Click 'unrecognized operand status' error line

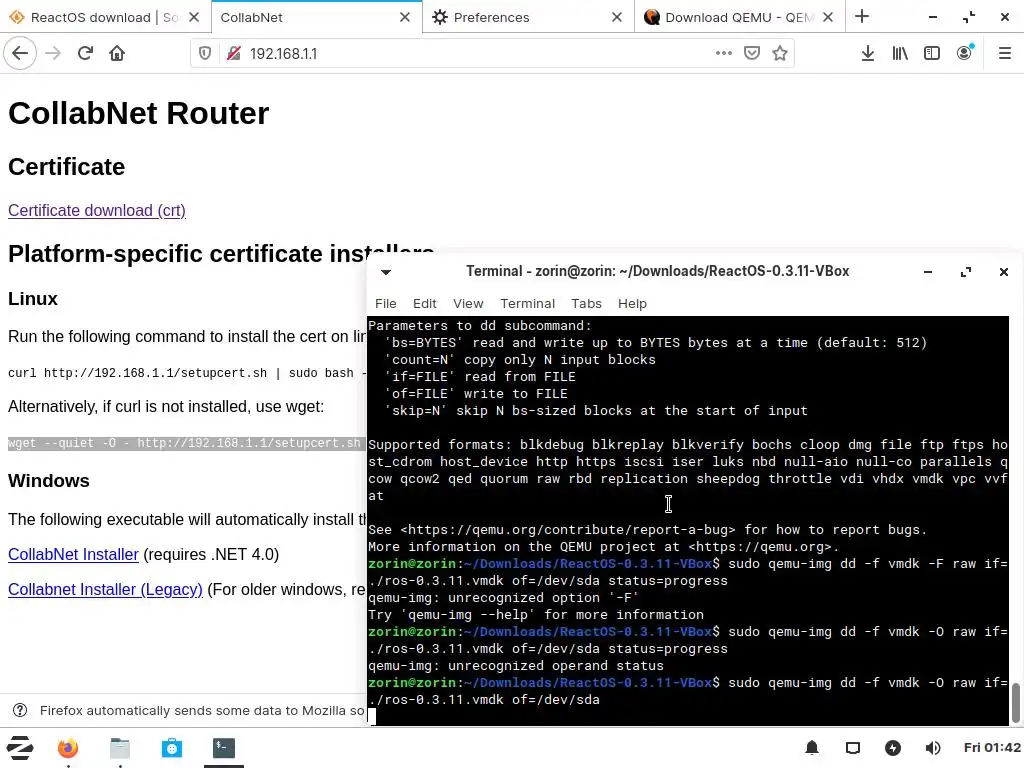point(515,665)
